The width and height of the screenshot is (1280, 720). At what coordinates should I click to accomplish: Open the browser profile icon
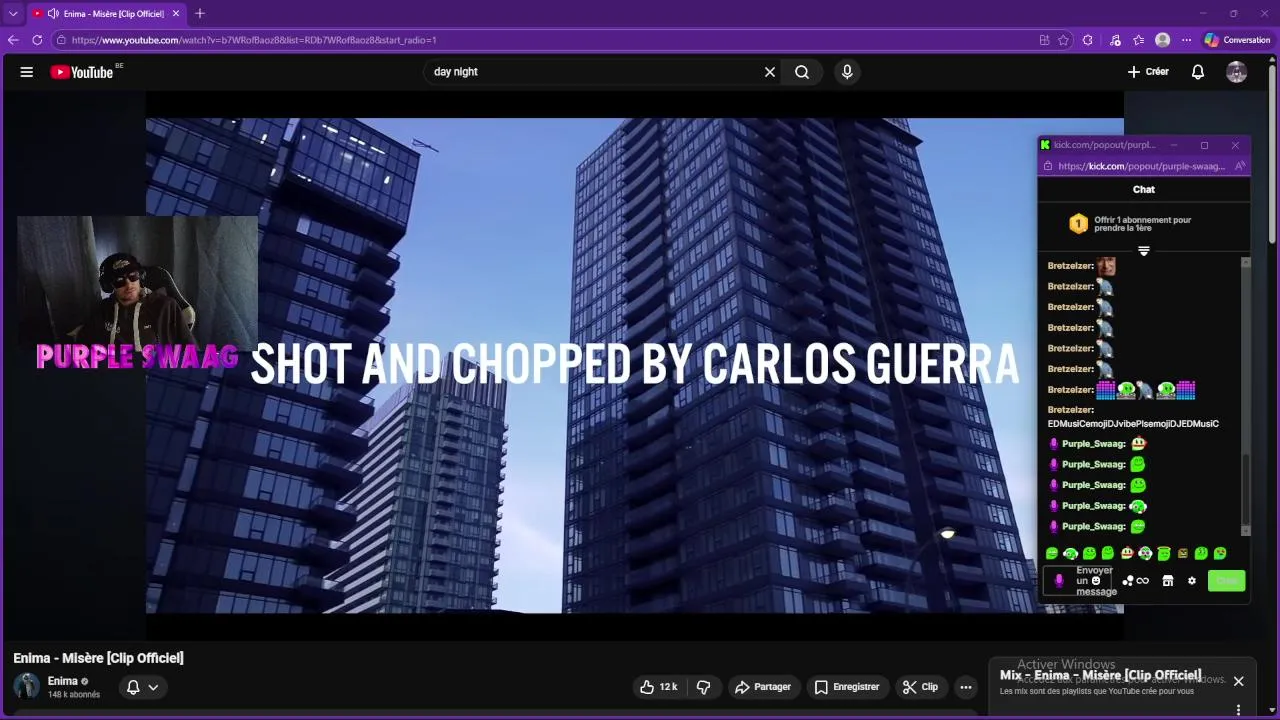(x=1162, y=40)
